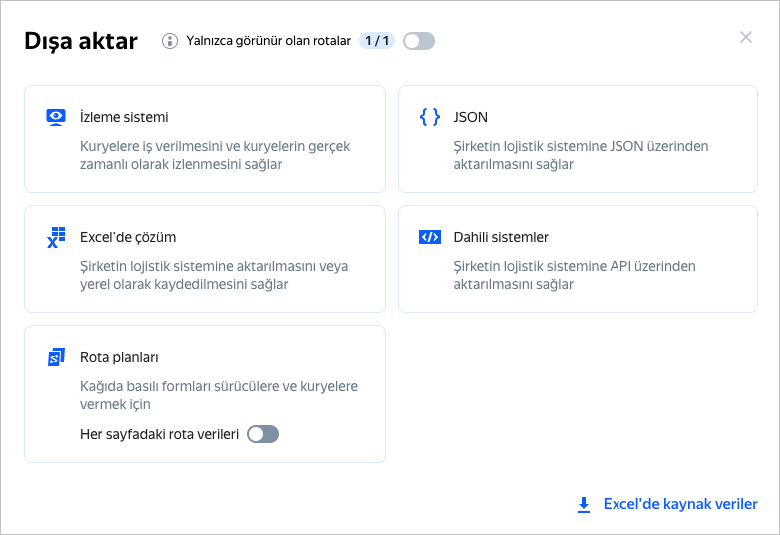Image resolution: width=780 pixels, height=535 pixels.
Task: Click the Excel'de çözüm spreadsheet icon
Action: (x=56, y=237)
